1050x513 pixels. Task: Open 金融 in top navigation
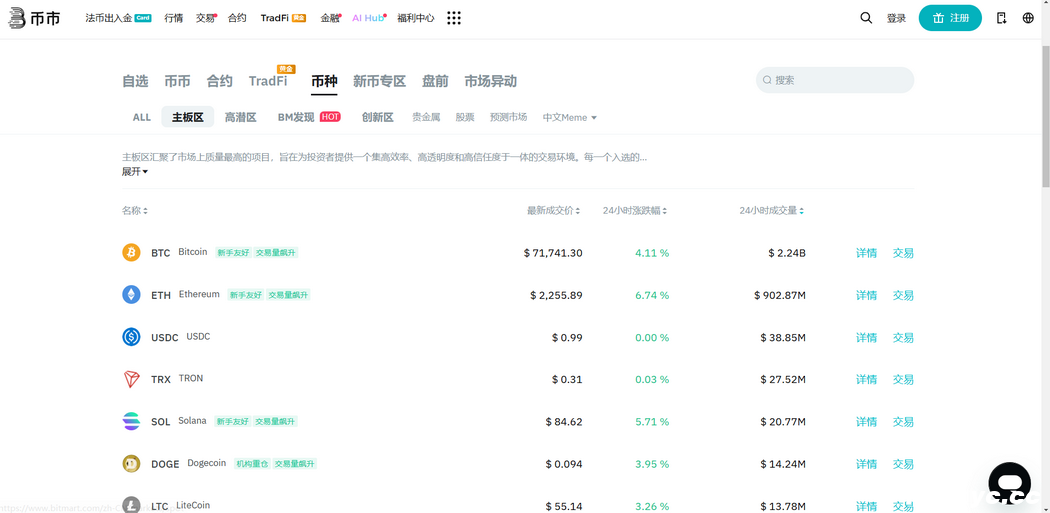[330, 18]
